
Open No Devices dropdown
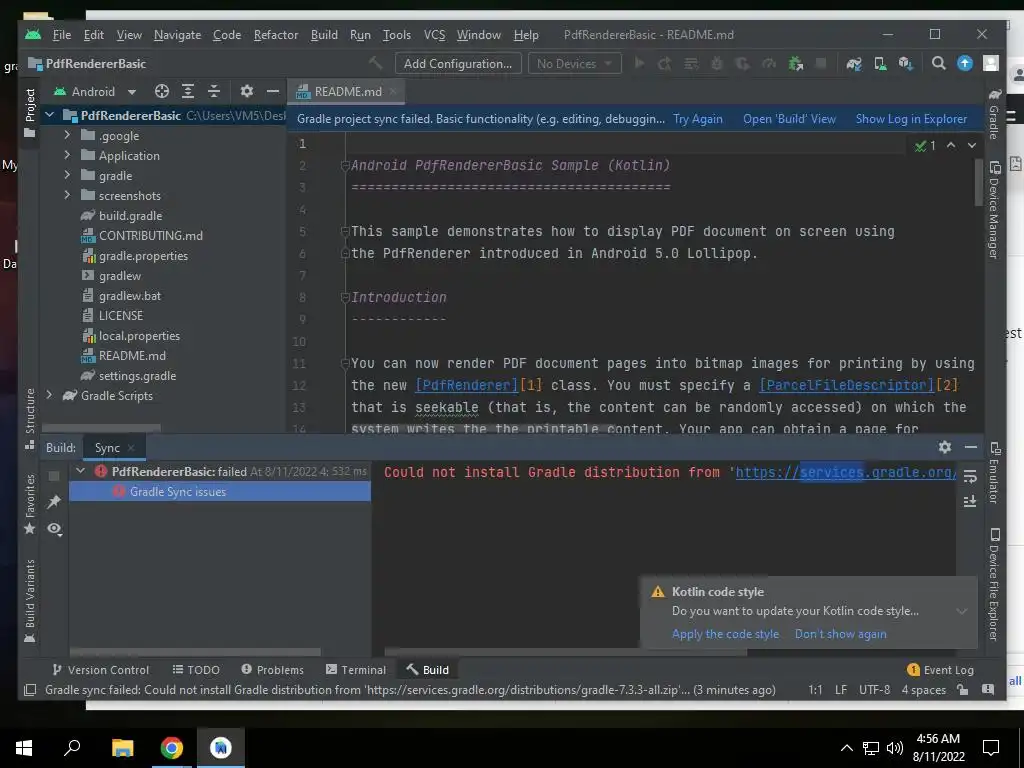click(x=574, y=63)
